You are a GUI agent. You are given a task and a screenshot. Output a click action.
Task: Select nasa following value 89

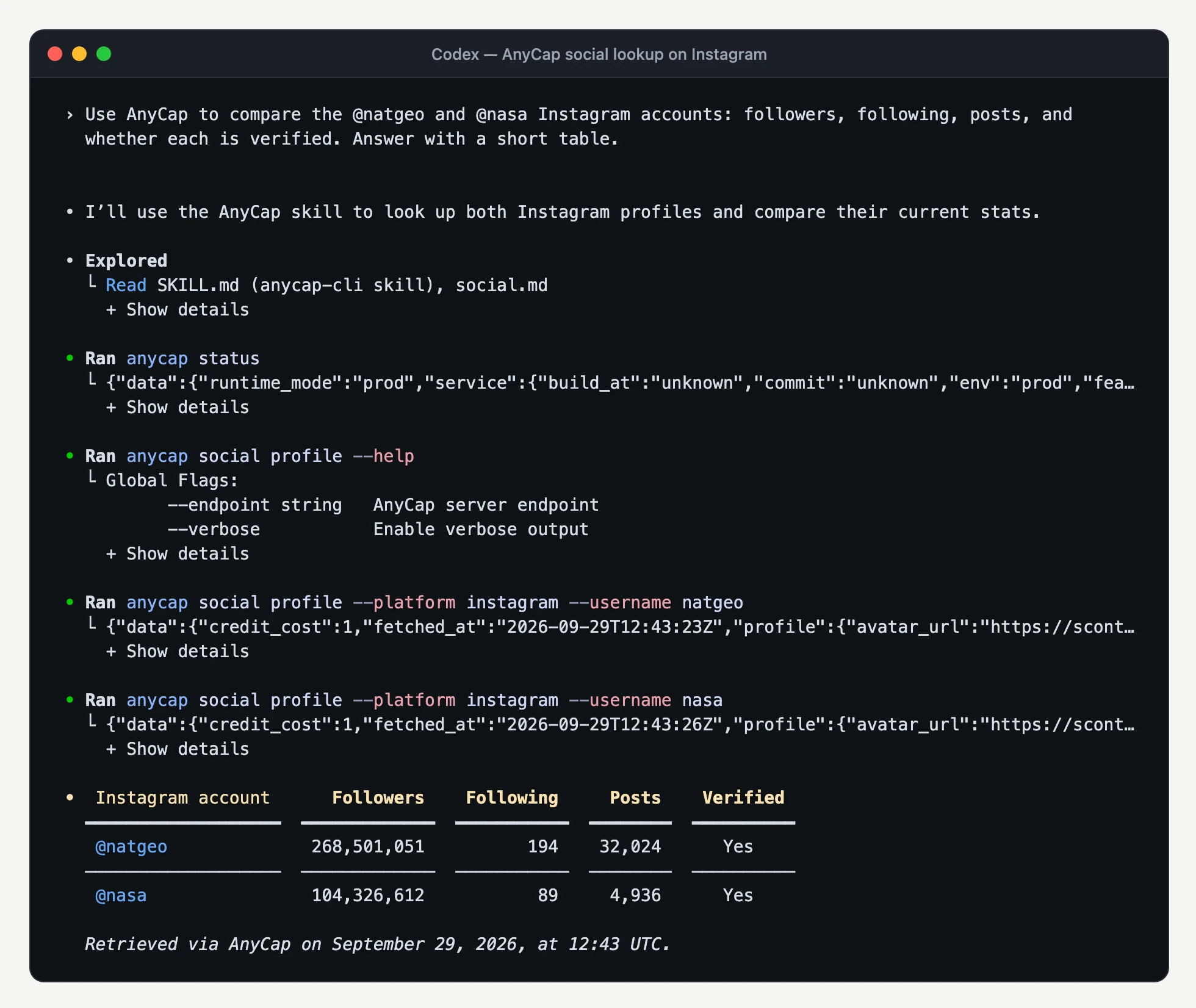click(548, 895)
